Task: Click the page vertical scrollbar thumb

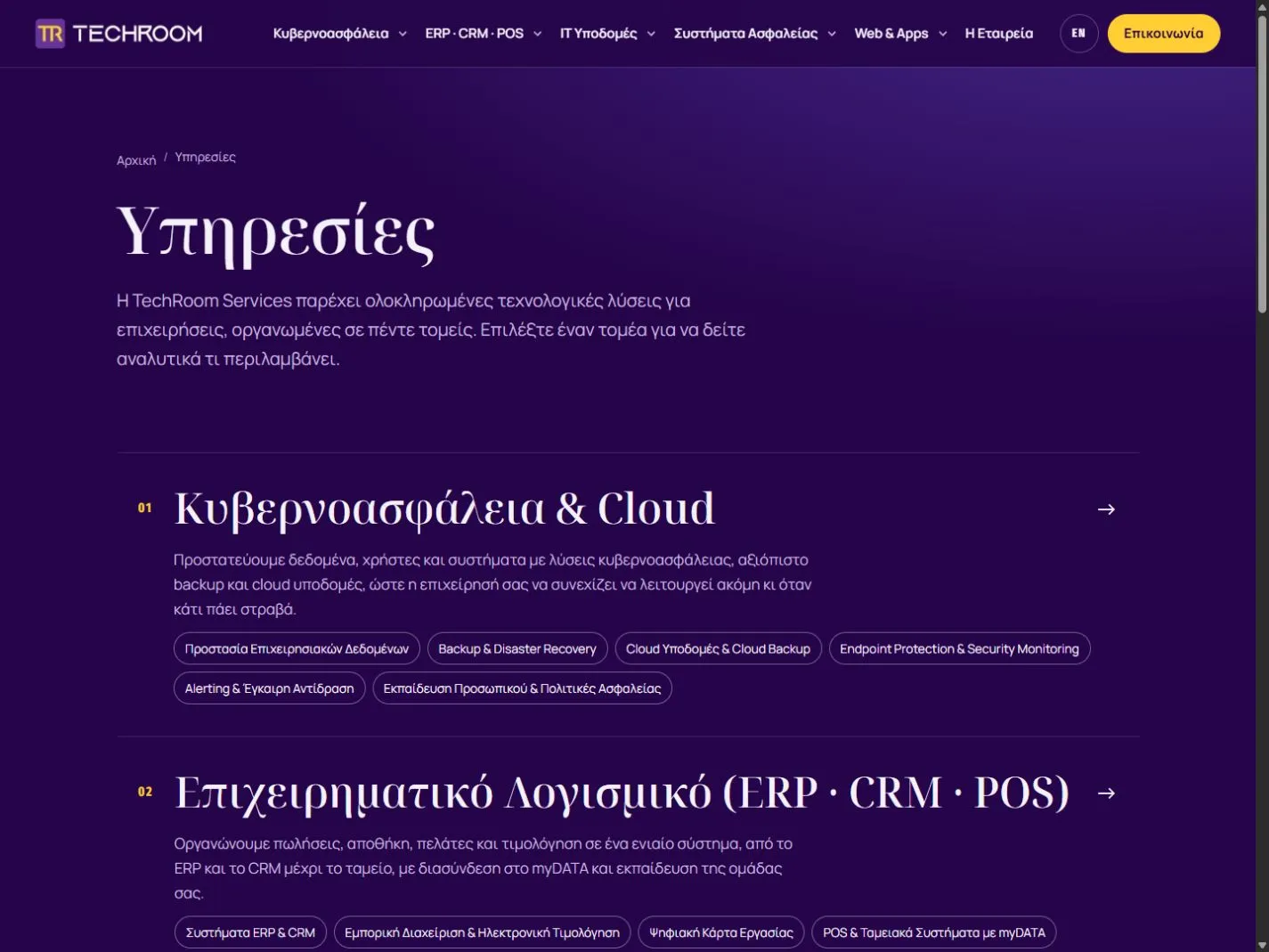Action: click(1262, 165)
